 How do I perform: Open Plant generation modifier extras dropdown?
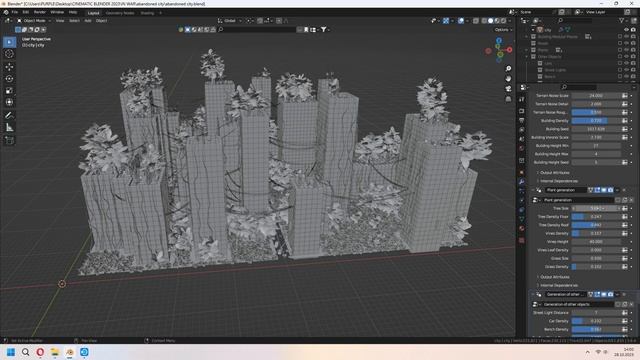pyautogui.click(x=617, y=190)
